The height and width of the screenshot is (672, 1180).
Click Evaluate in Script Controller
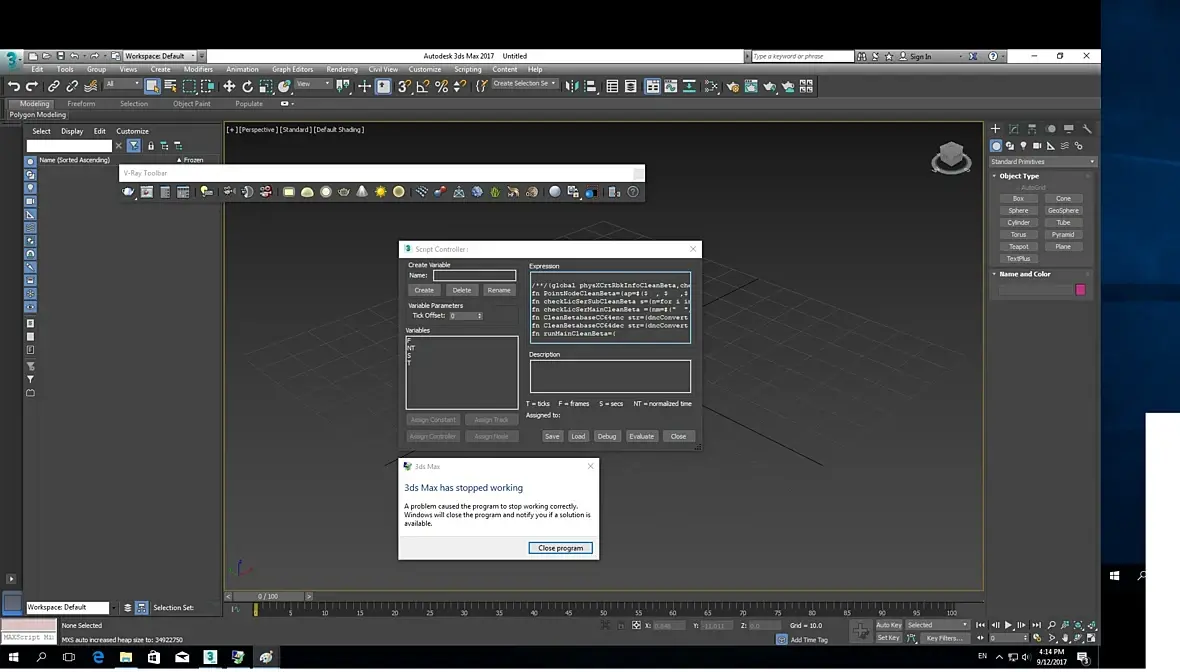point(641,436)
